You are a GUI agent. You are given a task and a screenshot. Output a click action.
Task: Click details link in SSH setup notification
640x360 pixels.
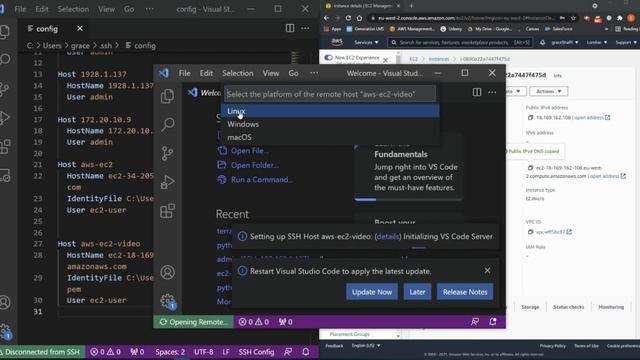tap(388, 236)
